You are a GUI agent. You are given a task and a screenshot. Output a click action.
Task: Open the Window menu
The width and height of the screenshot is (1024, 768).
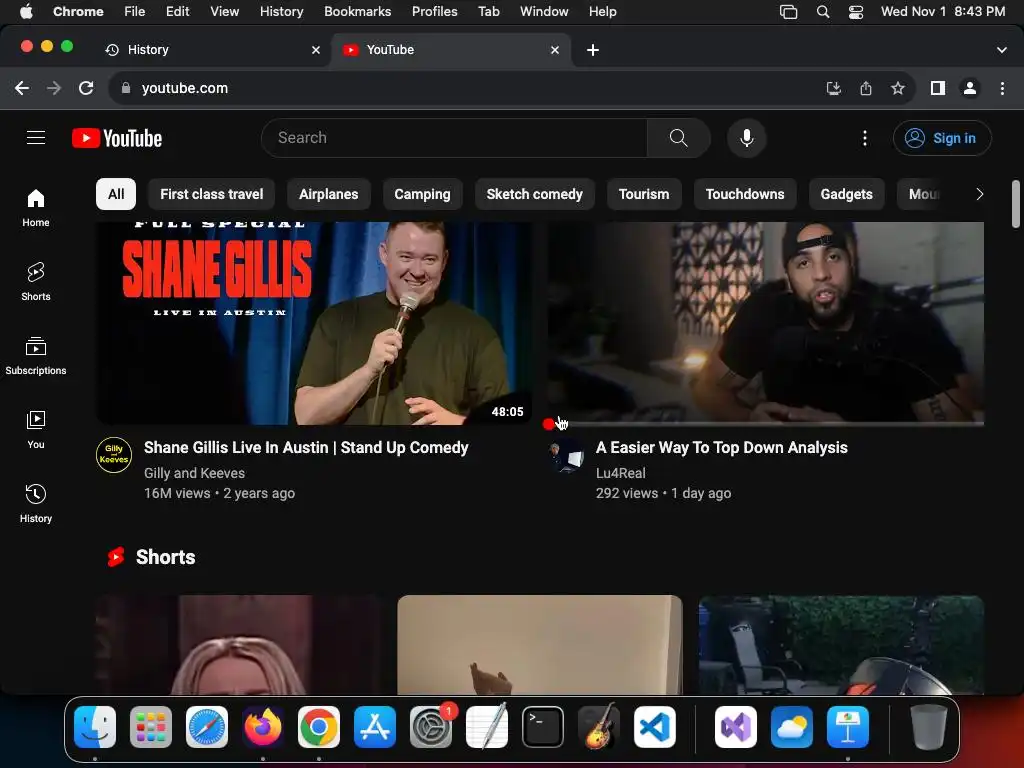tap(544, 12)
